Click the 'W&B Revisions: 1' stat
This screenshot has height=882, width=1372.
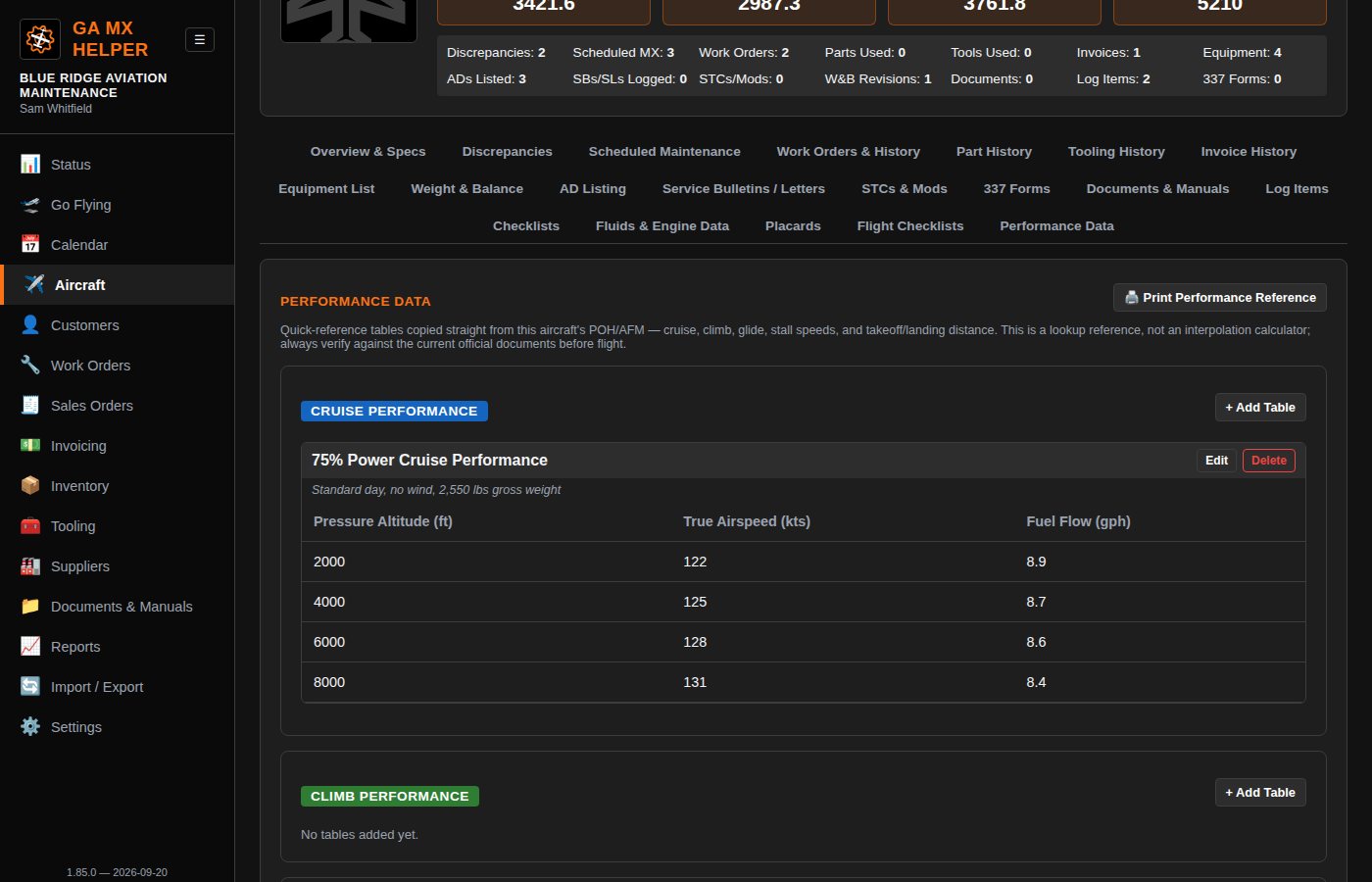878,78
